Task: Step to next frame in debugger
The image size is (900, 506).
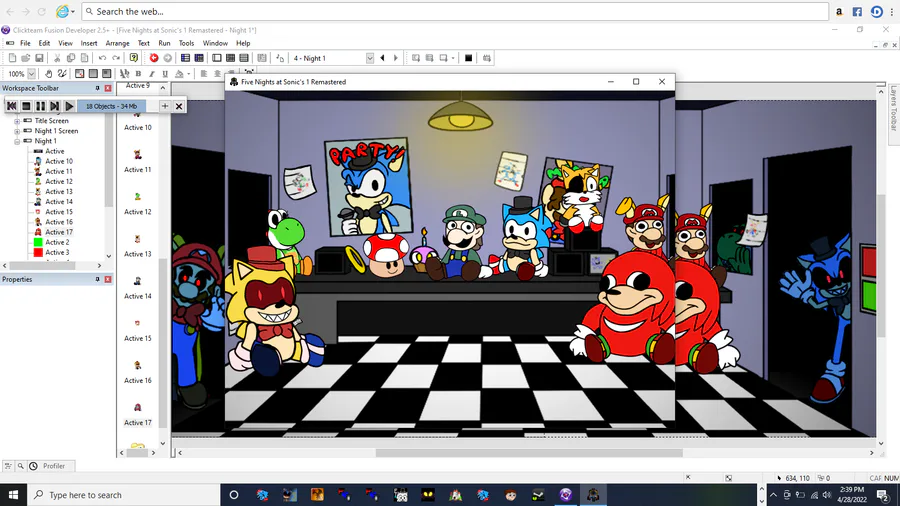Action: [x=55, y=106]
